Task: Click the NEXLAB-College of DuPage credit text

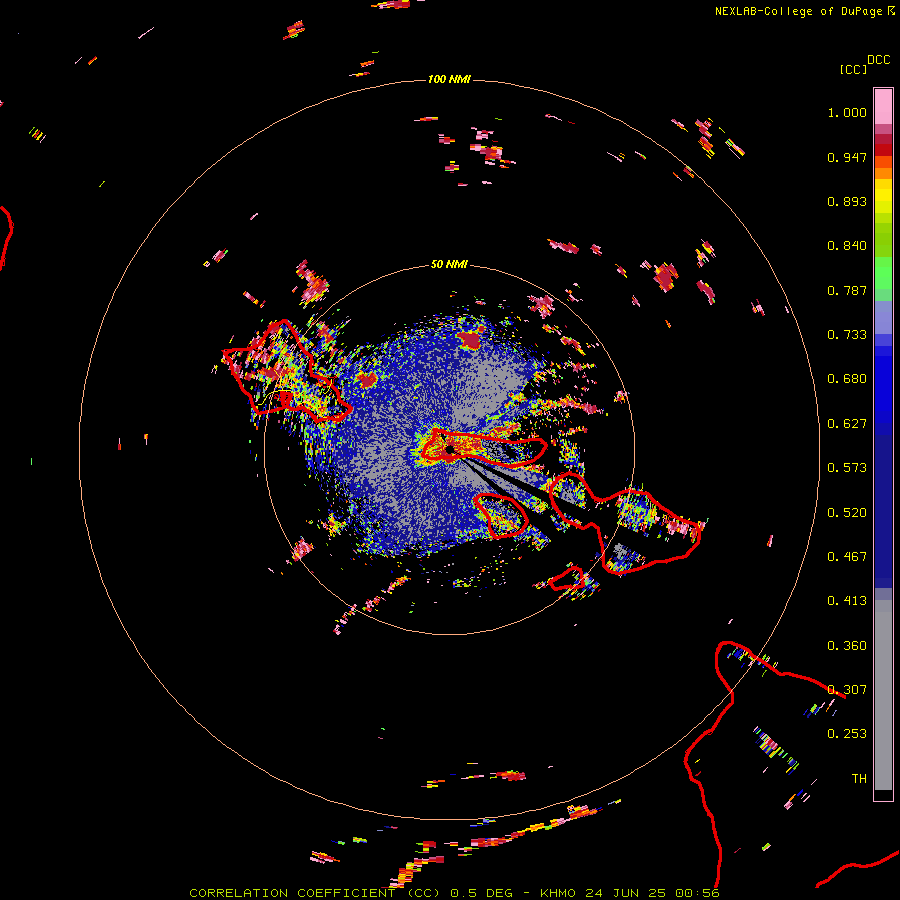Action: click(x=799, y=11)
